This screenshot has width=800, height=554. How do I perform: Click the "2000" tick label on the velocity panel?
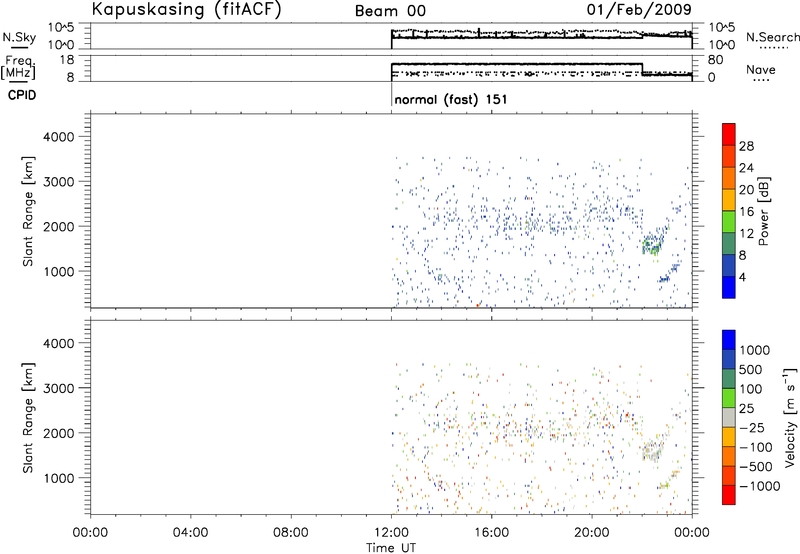coord(59,433)
